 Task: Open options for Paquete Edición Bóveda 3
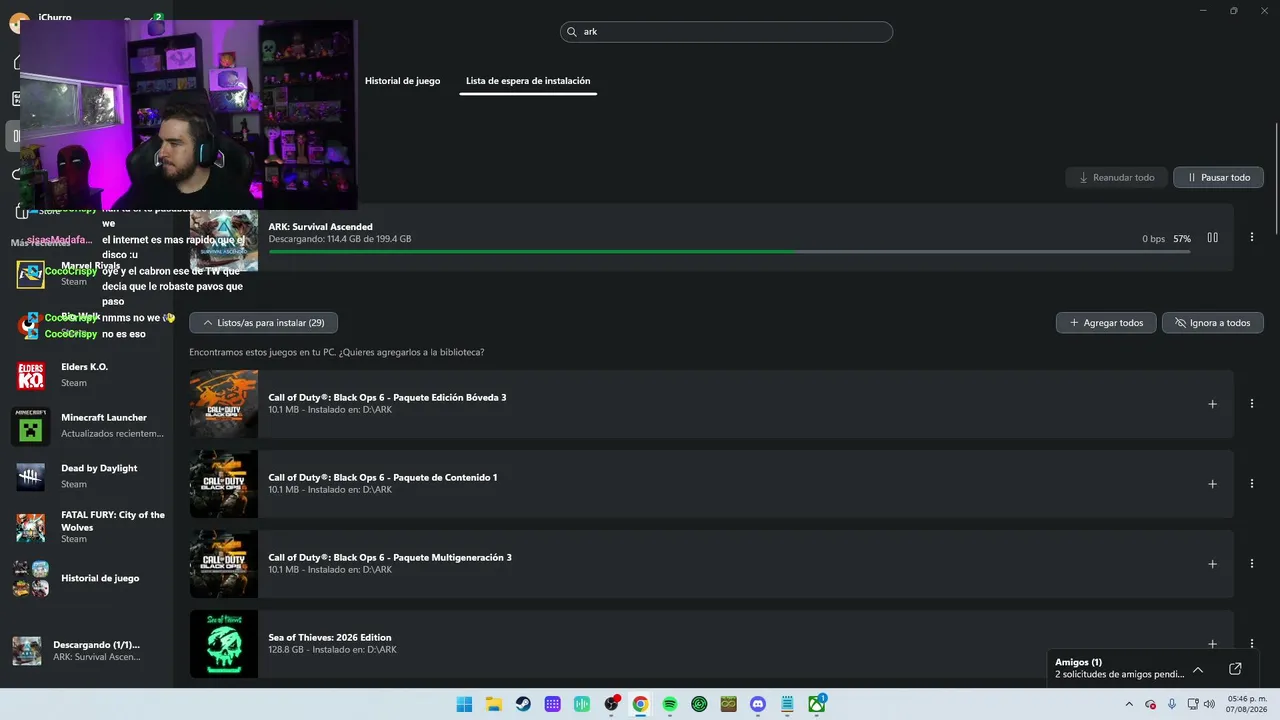(1252, 404)
